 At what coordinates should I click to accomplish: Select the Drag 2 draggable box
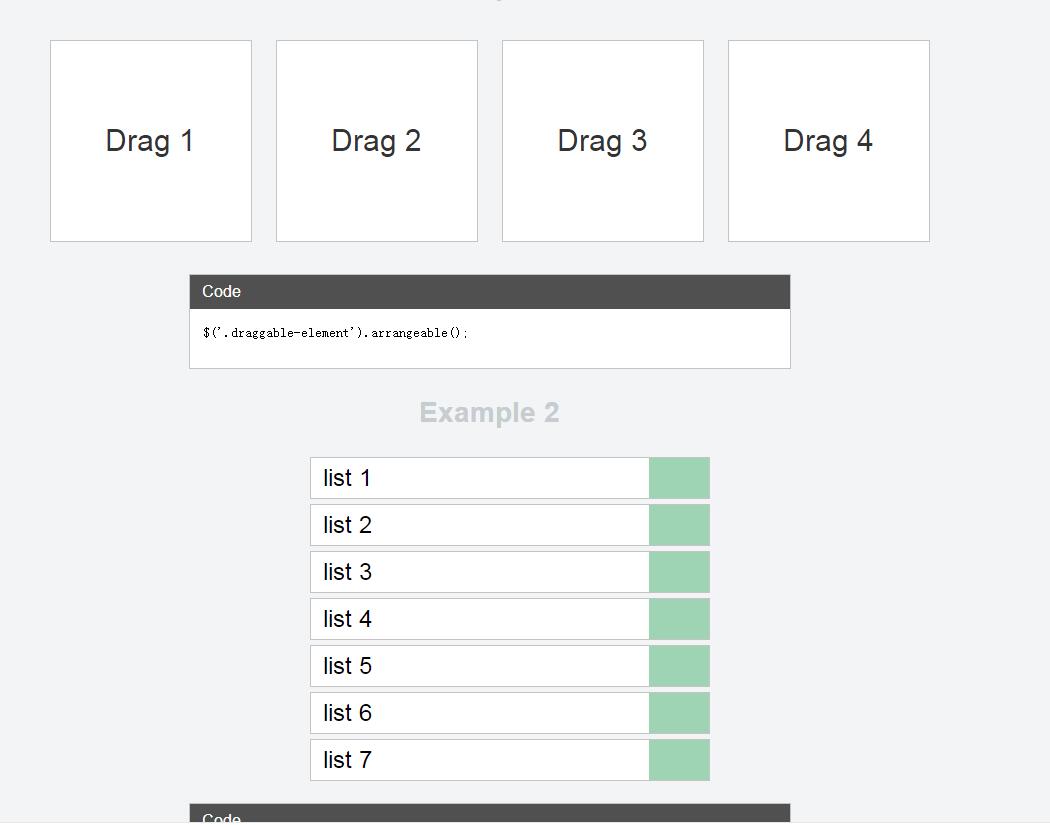pos(377,141)
